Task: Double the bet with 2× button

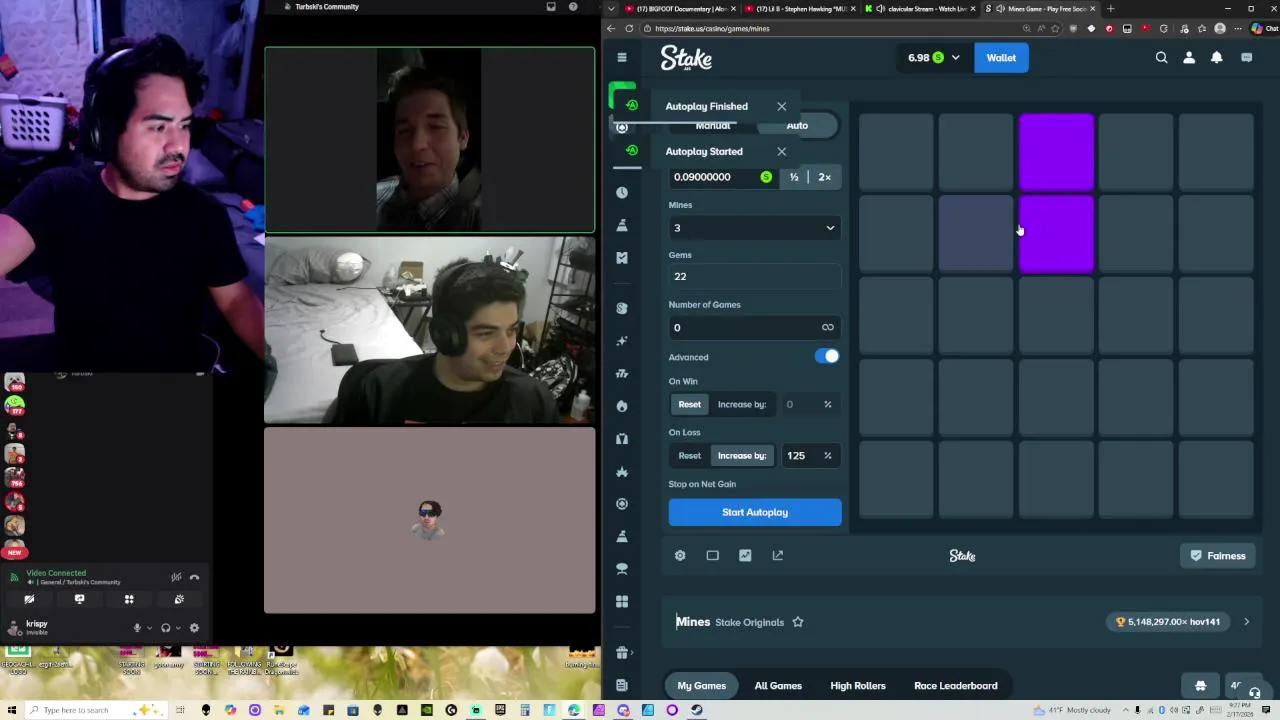Action: coord(824,177)
